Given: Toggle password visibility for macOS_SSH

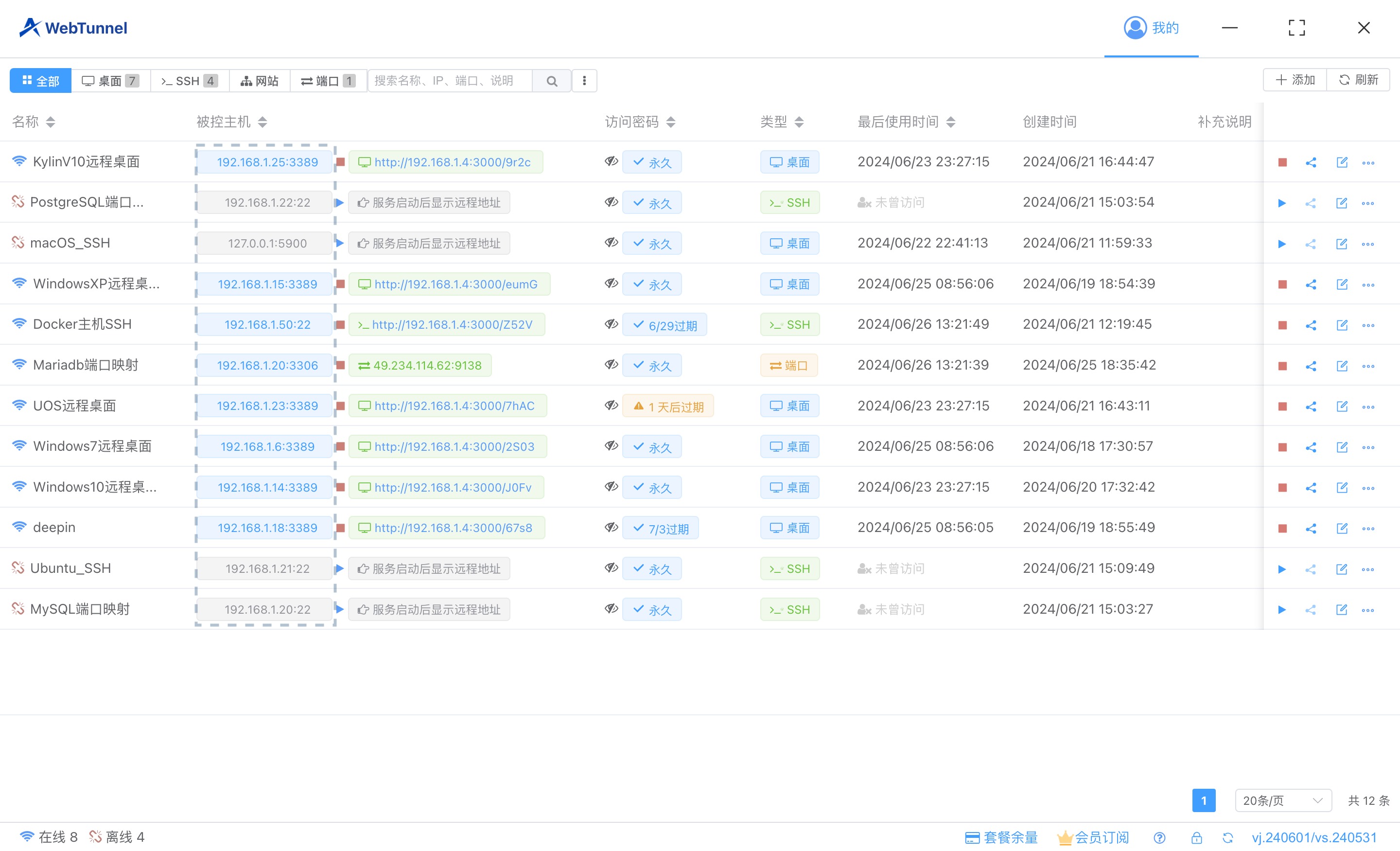Looking at the screenshot, I should [x=612, y=243].
